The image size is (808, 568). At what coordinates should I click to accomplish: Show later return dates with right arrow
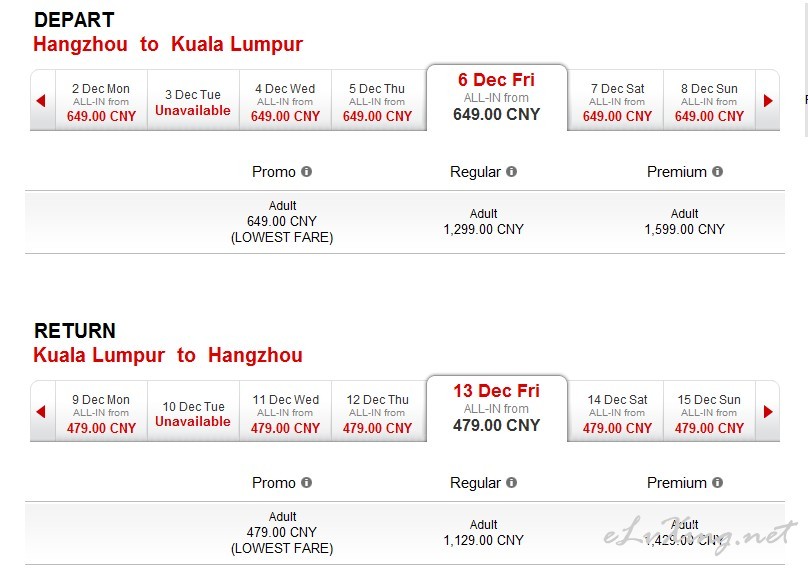(x=768, y=411)
